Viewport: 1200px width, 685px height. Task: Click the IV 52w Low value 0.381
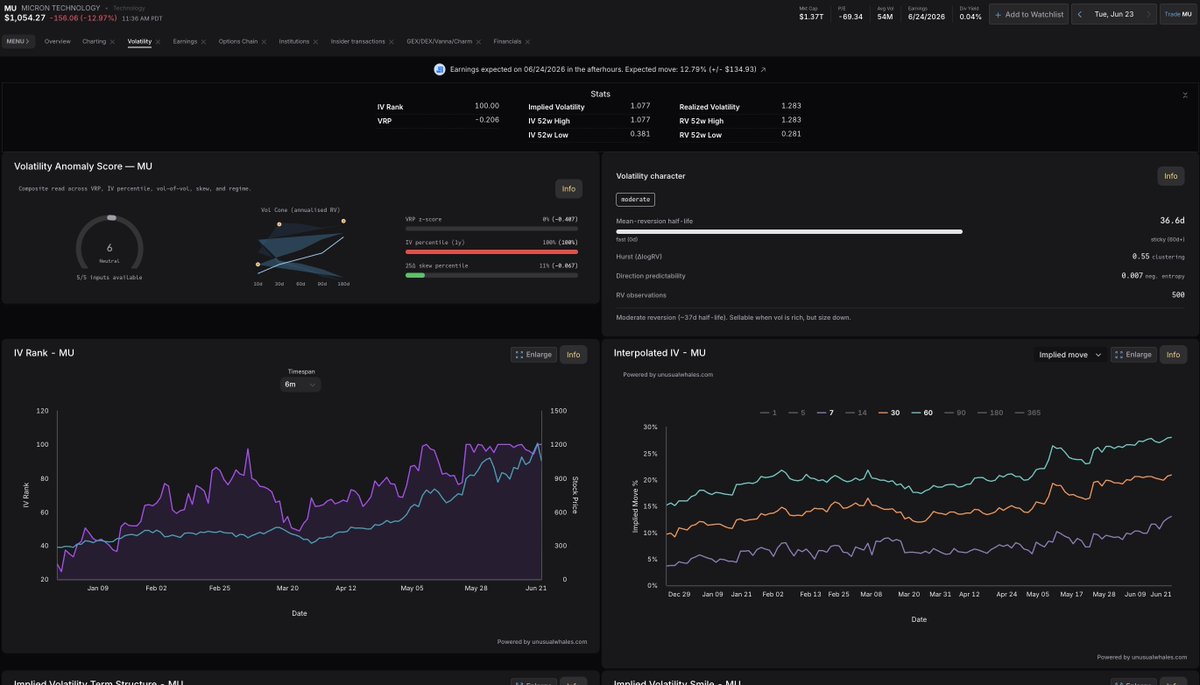[640, 134]
